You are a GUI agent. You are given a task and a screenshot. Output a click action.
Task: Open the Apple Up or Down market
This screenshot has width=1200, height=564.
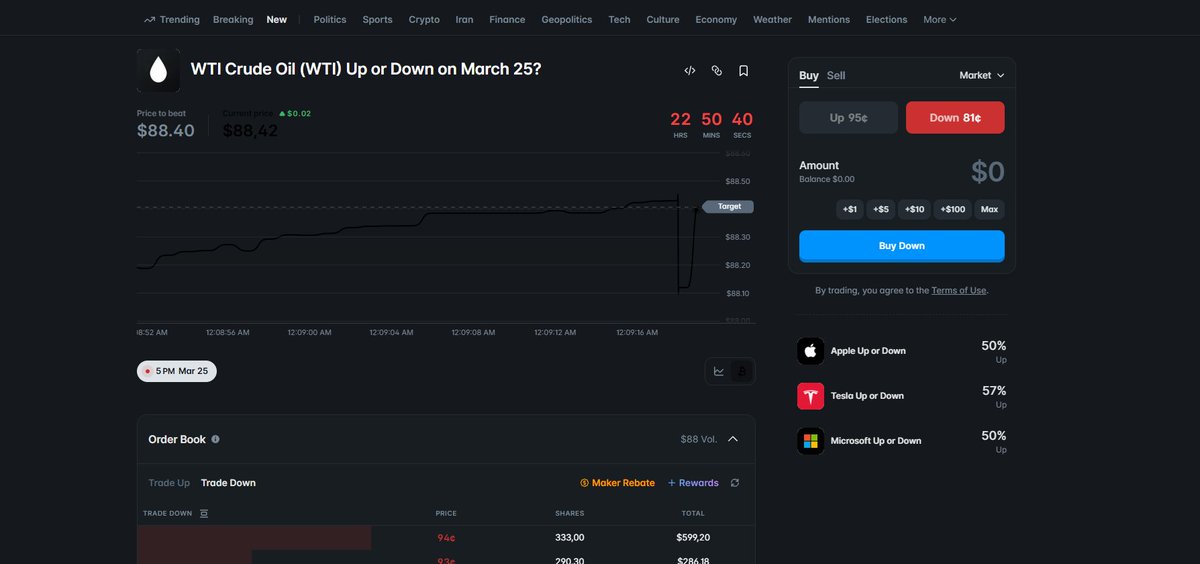point(868,351)
